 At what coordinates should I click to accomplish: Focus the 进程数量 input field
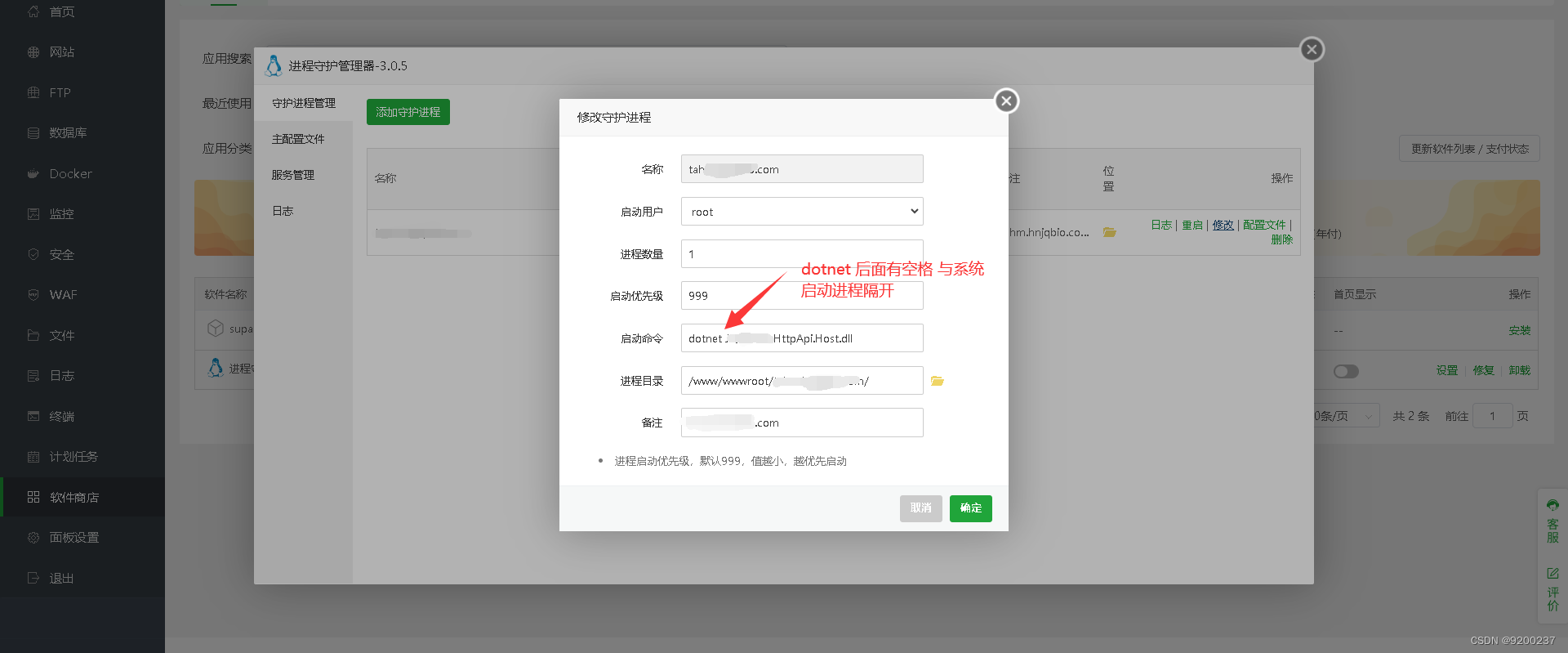click(x=802, y=254)
